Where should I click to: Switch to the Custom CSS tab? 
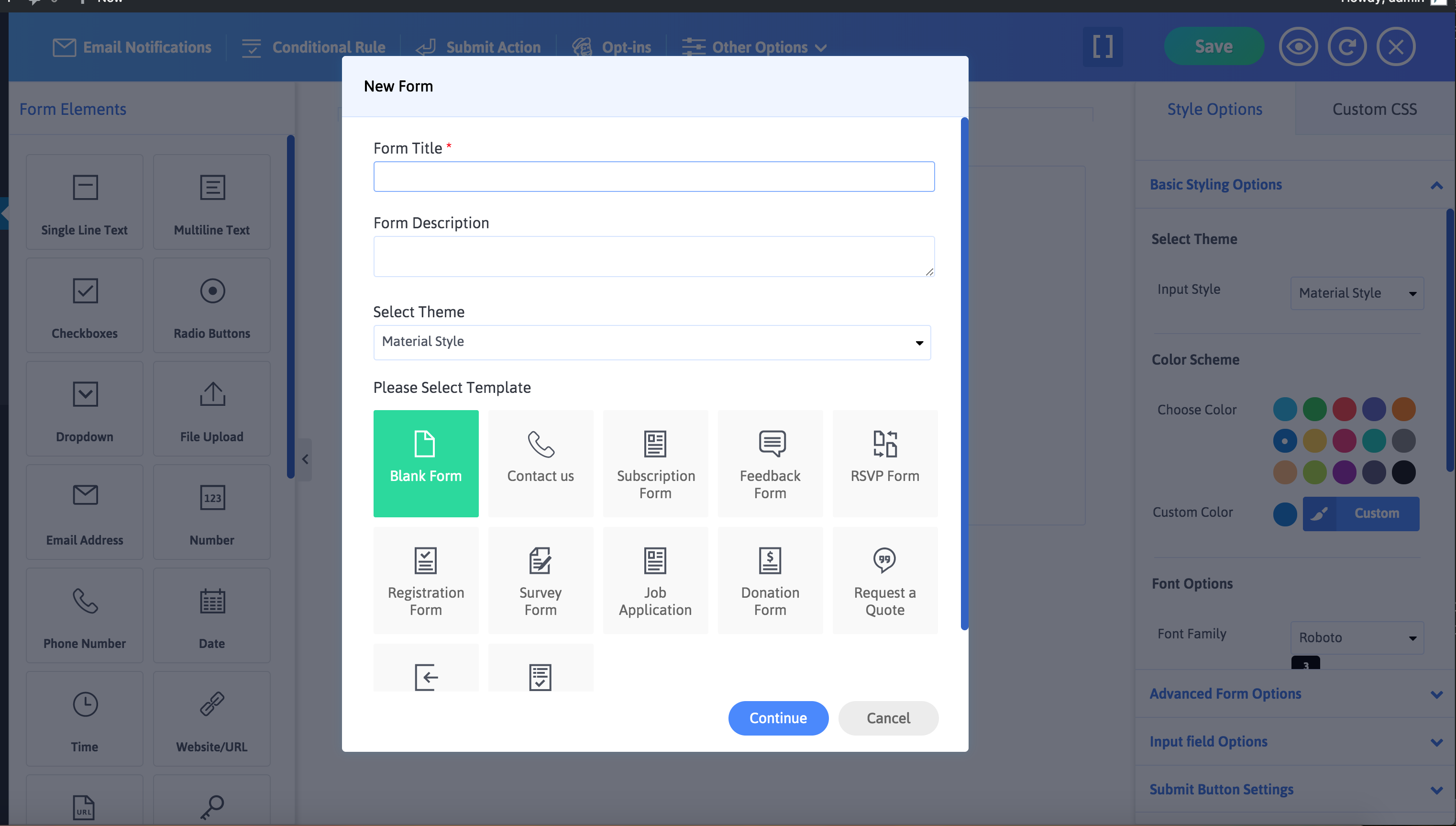click(x=1374, y=108)
